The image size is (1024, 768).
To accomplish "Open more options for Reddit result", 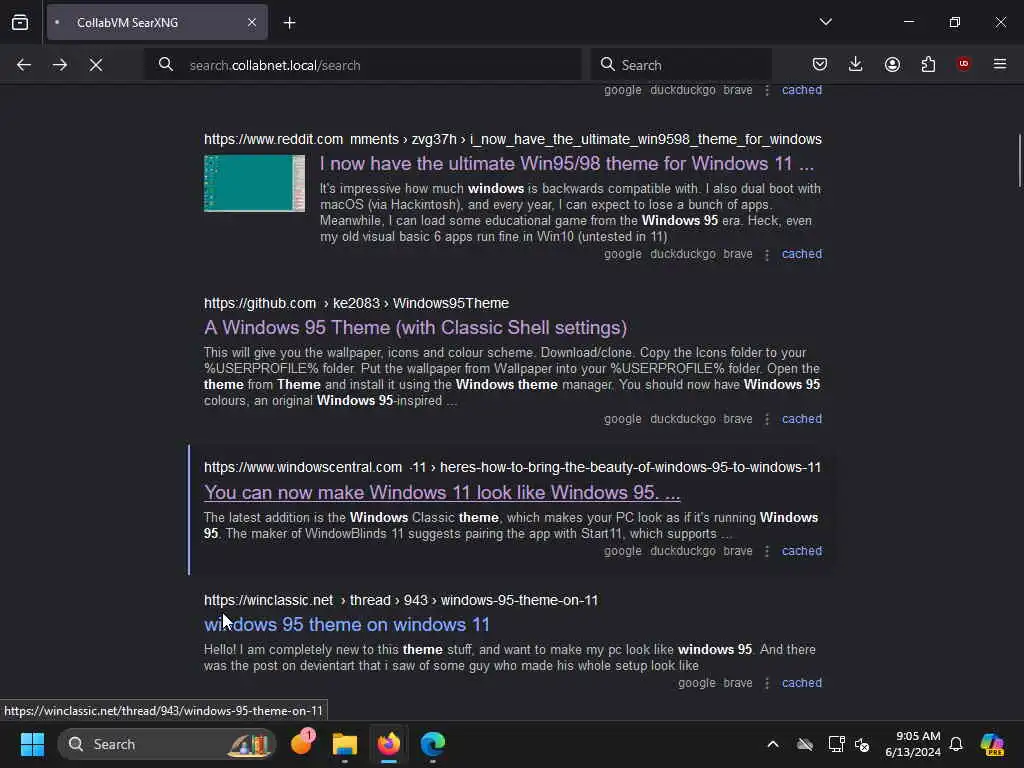I will point(767,254).
